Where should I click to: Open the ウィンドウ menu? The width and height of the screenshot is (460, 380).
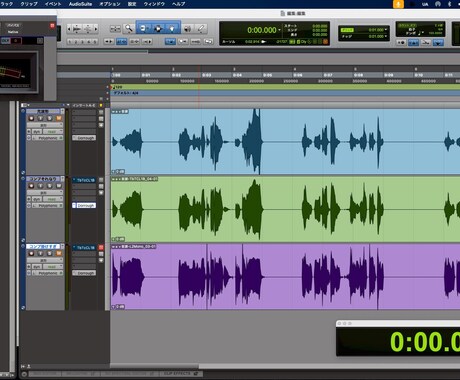154,4
